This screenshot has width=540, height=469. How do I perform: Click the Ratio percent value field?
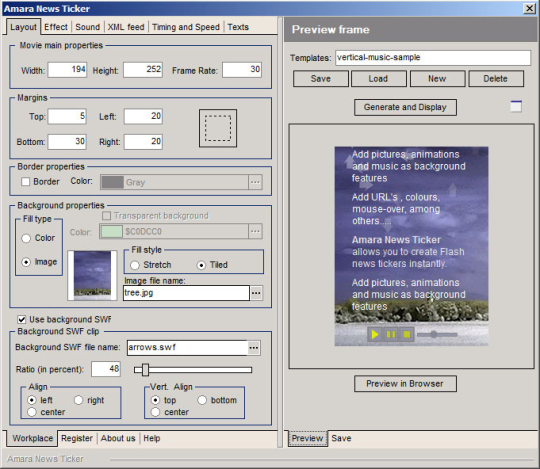pos(106,369)
